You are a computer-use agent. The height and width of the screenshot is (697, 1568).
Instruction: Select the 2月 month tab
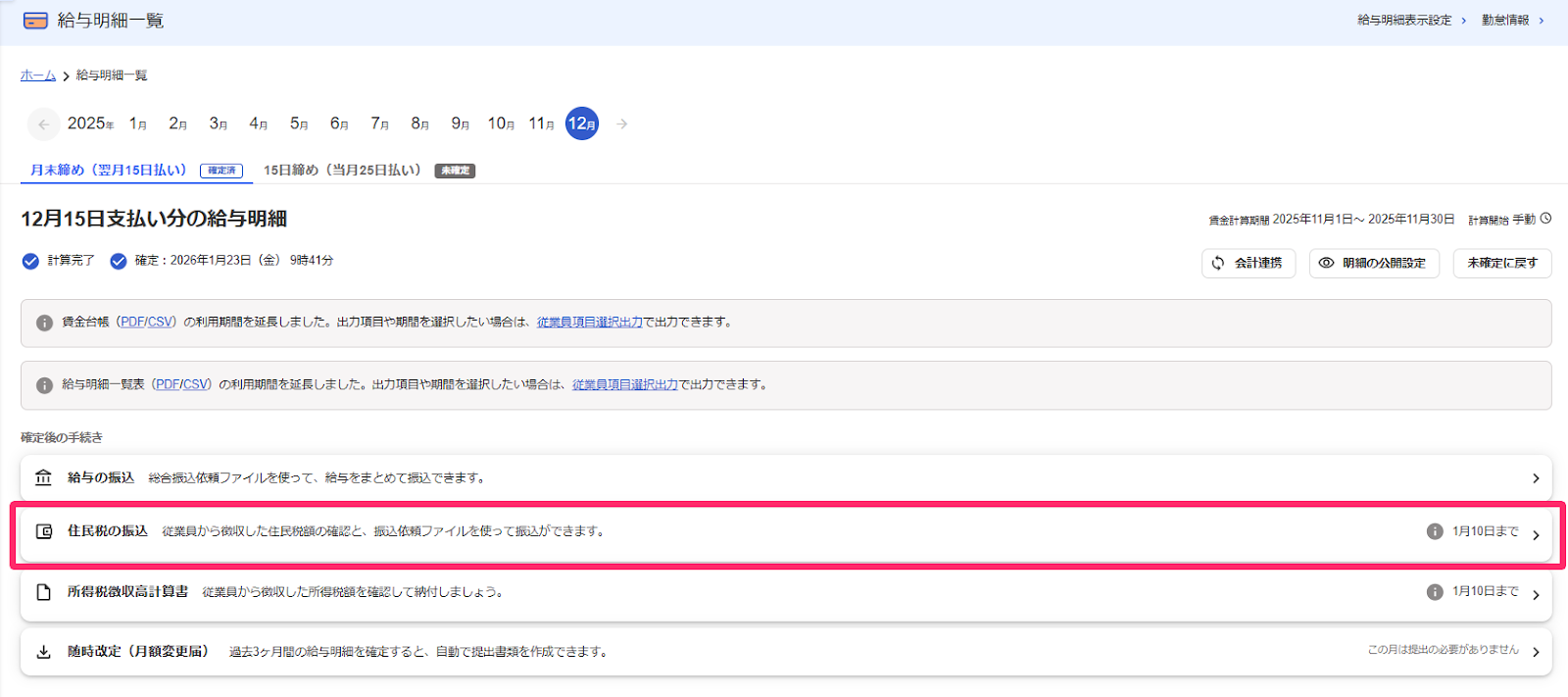[x=178, y=124]
